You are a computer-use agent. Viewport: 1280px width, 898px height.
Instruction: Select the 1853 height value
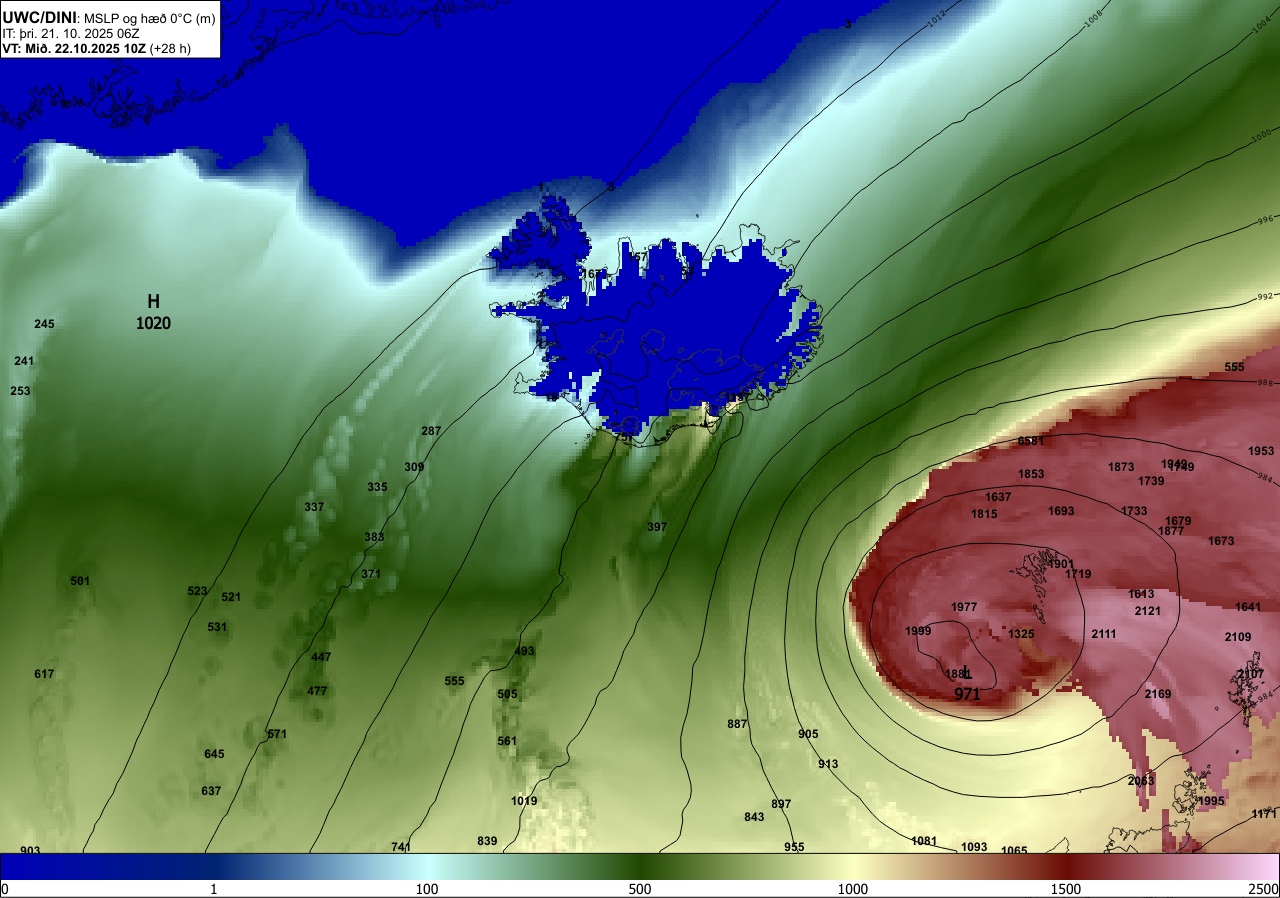[x=1031, y=474]
